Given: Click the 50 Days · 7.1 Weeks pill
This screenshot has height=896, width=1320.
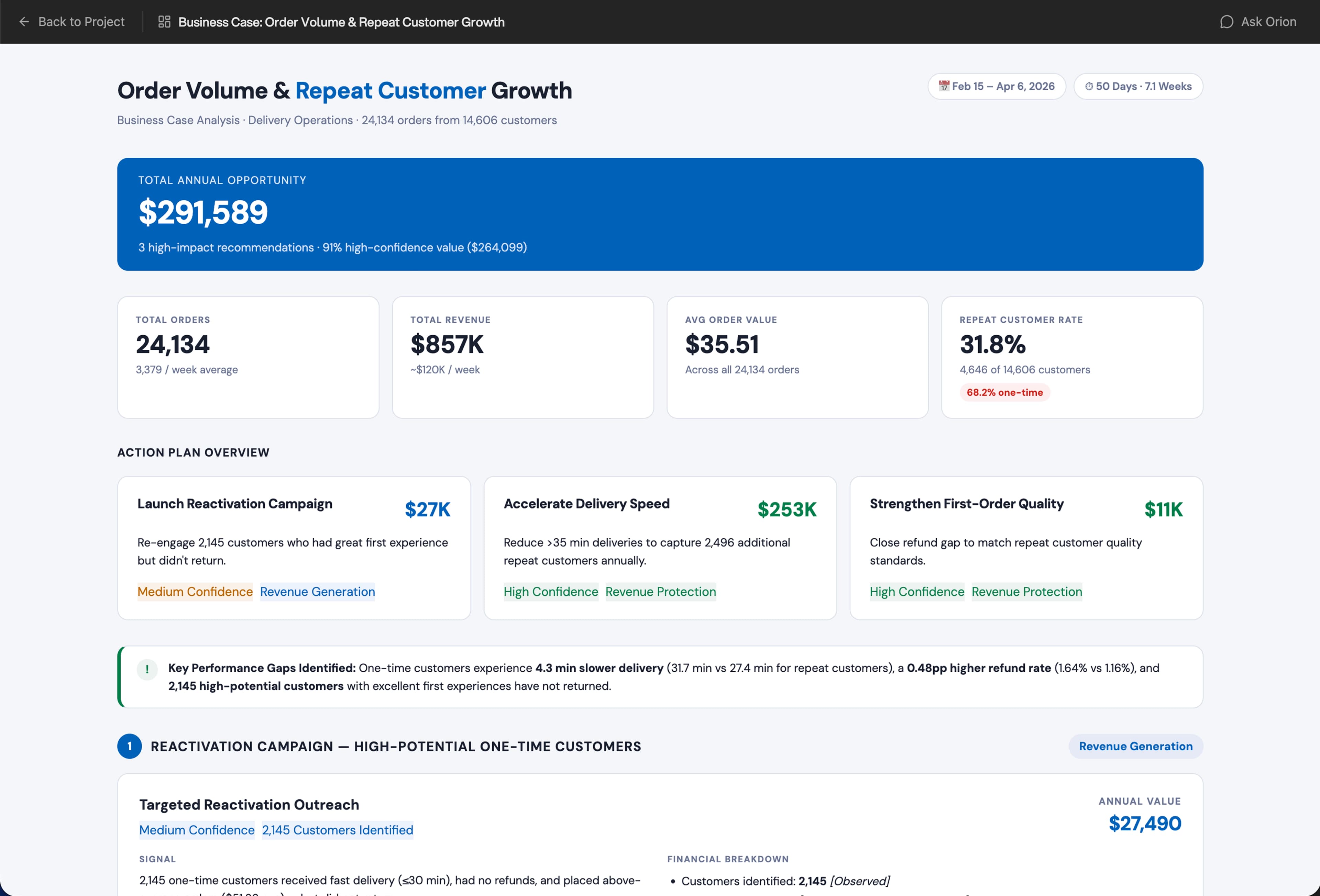Looking at the screenshot, I should [x=1138, y=86].
